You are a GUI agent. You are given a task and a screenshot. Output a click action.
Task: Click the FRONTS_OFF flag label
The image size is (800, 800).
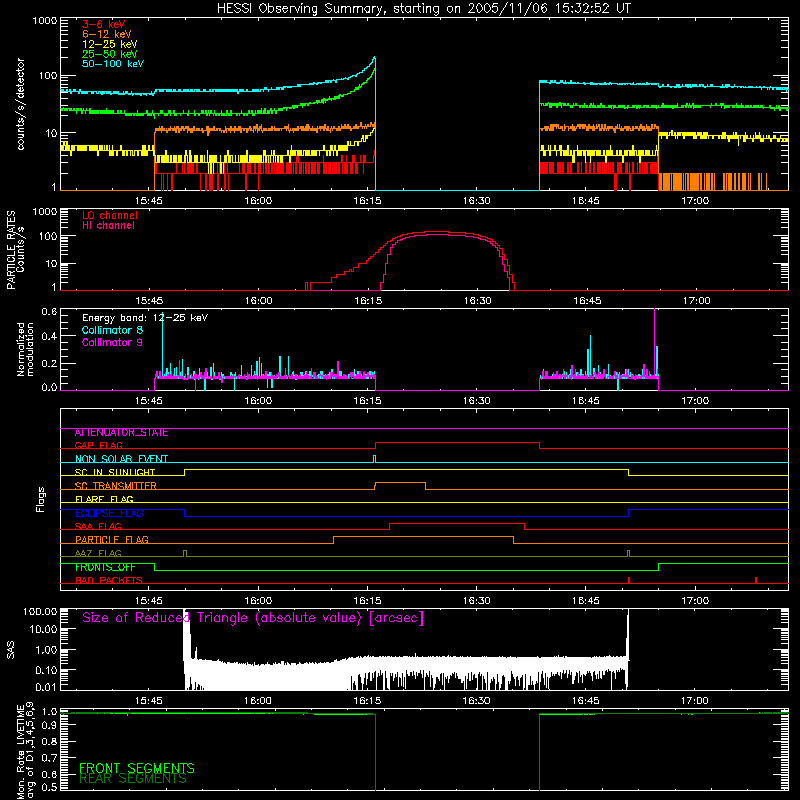105,567
